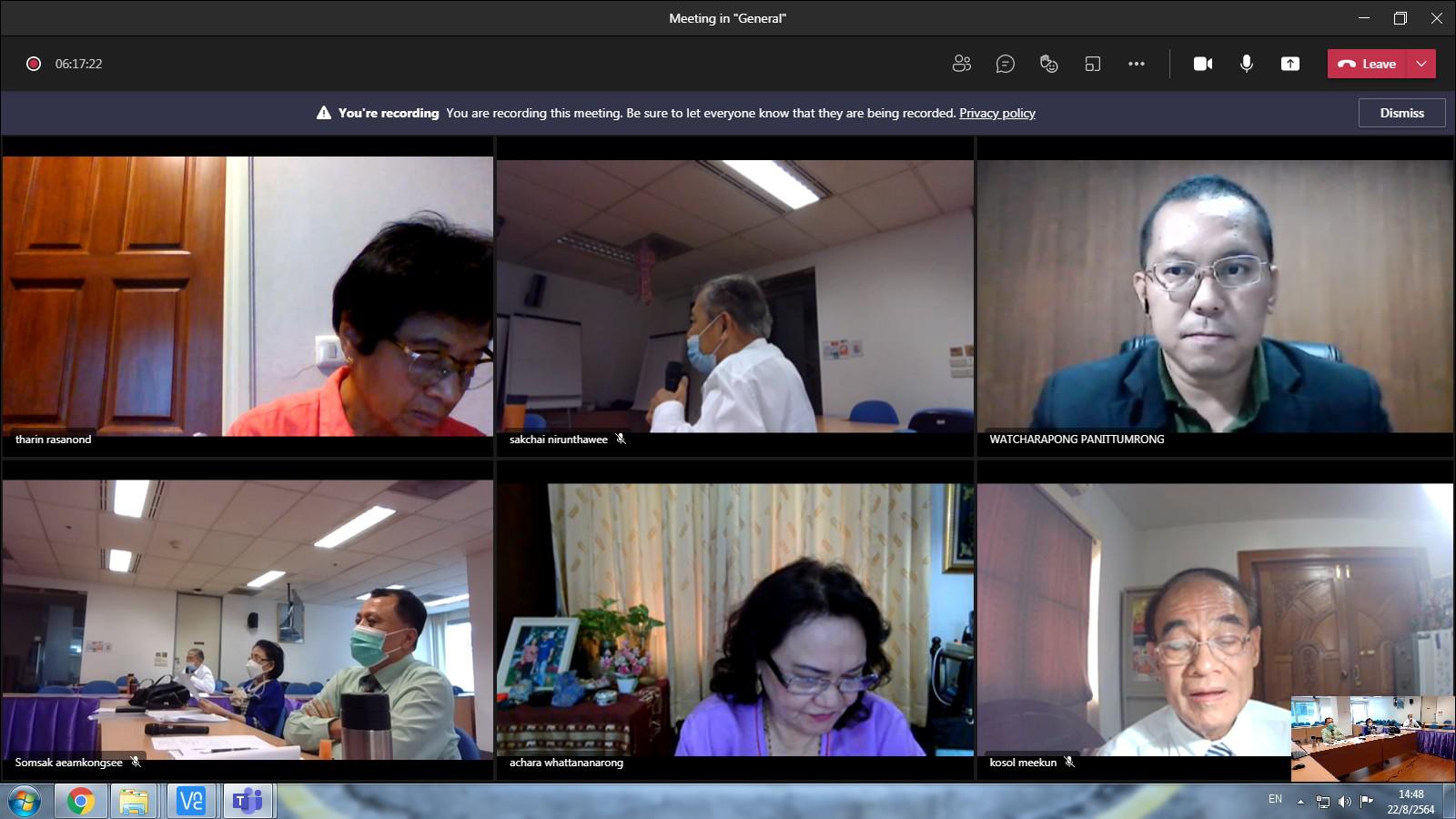Open the meeting chat
1456x819 pixels.
coord(1006,64)
